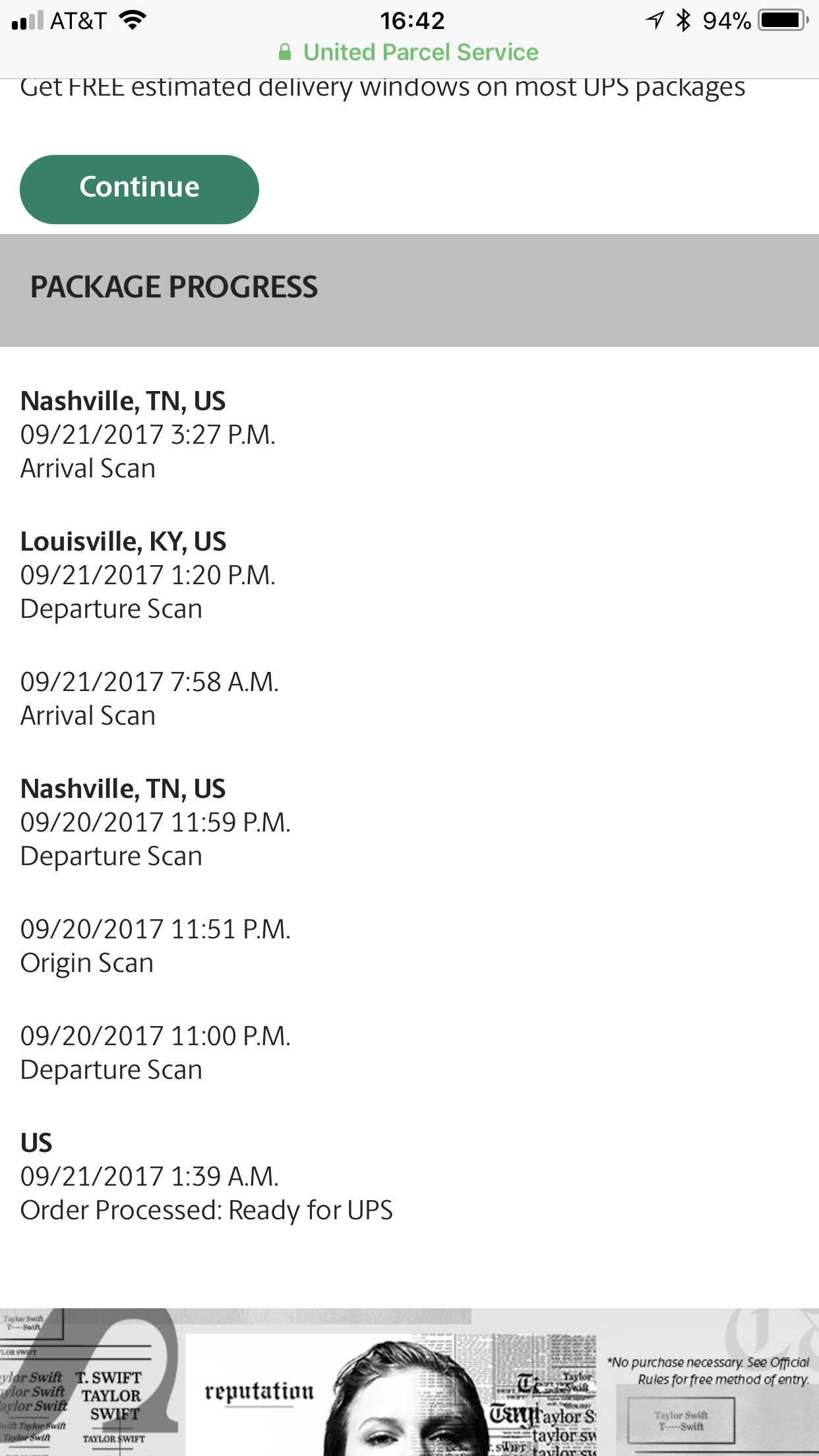The height and width of the screenshot is (1456, 819).
Task: Tap the PACKAGE PROGRESS header
Action: [x=174, y=288]
